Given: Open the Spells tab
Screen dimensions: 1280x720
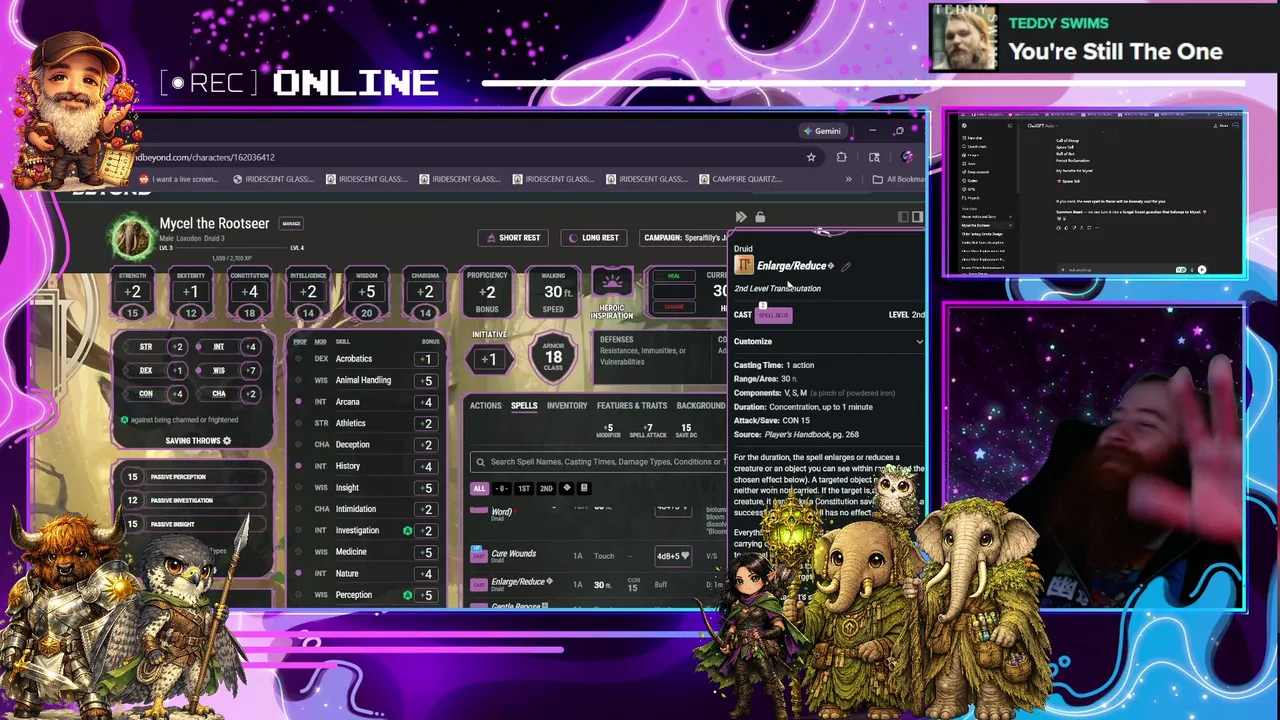Looking at the screenshot, I should [524, 406].
